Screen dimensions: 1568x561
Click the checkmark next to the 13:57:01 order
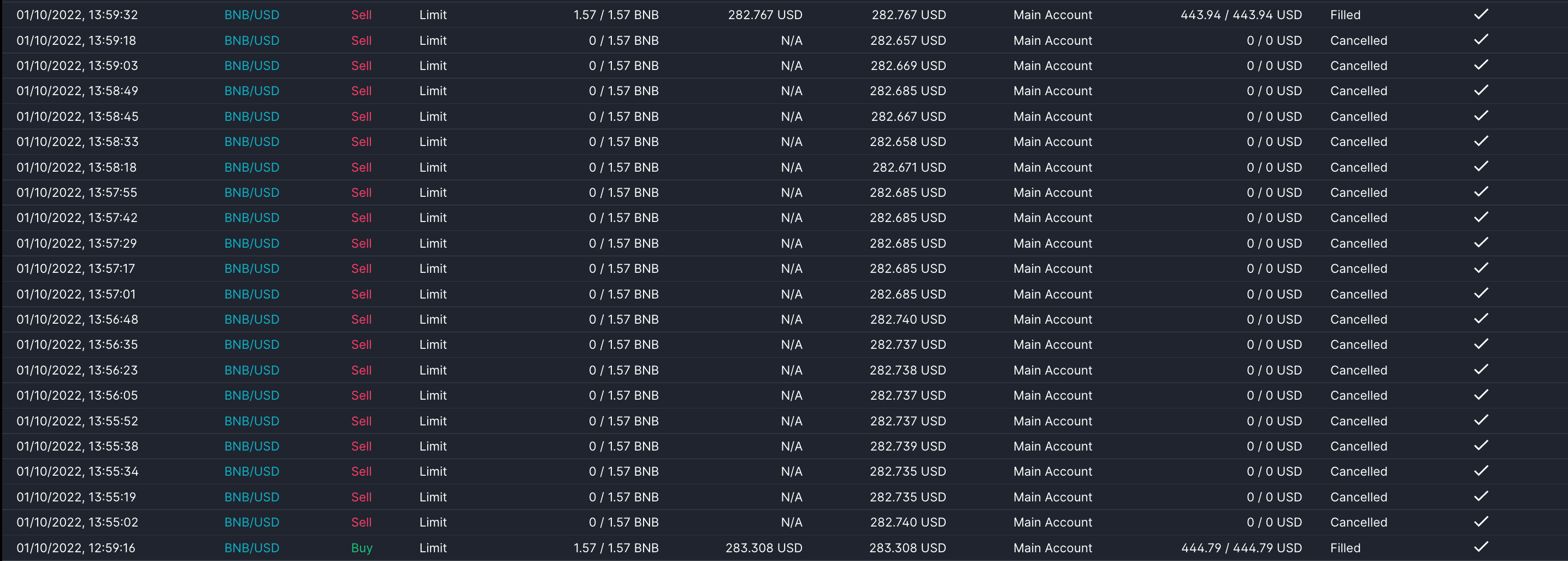coord(1482,293)
